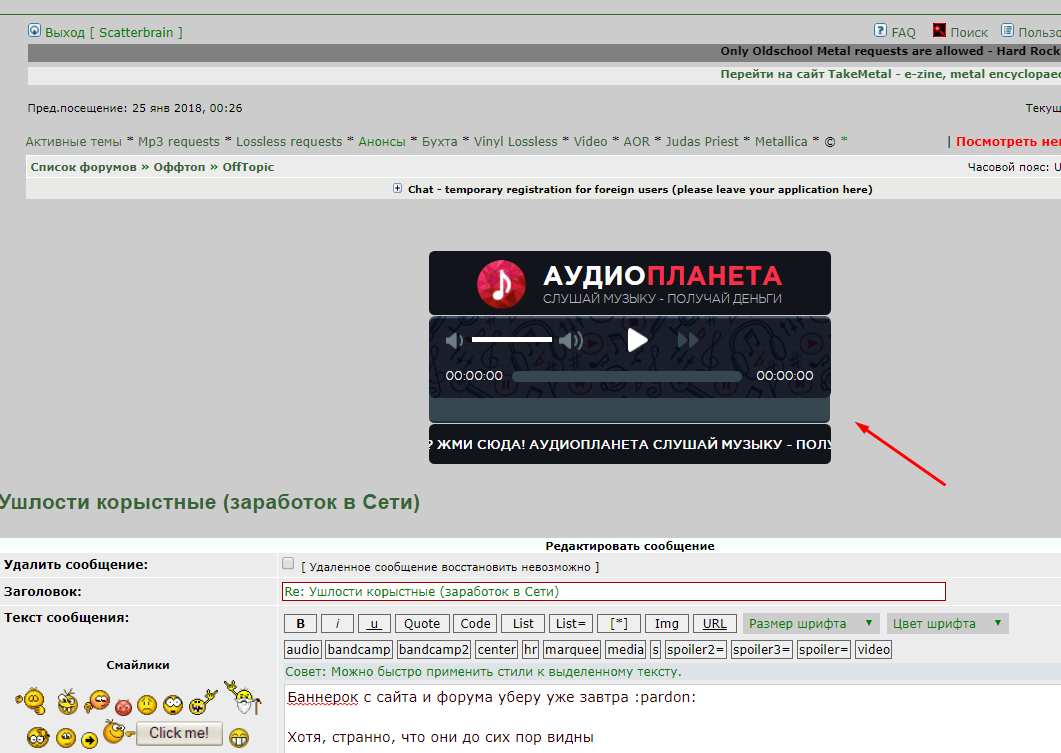Viewport: 1061px width, 753px height.
Task: Open the Цвет шрифта dropdown
Action: (x=947, y=623)
